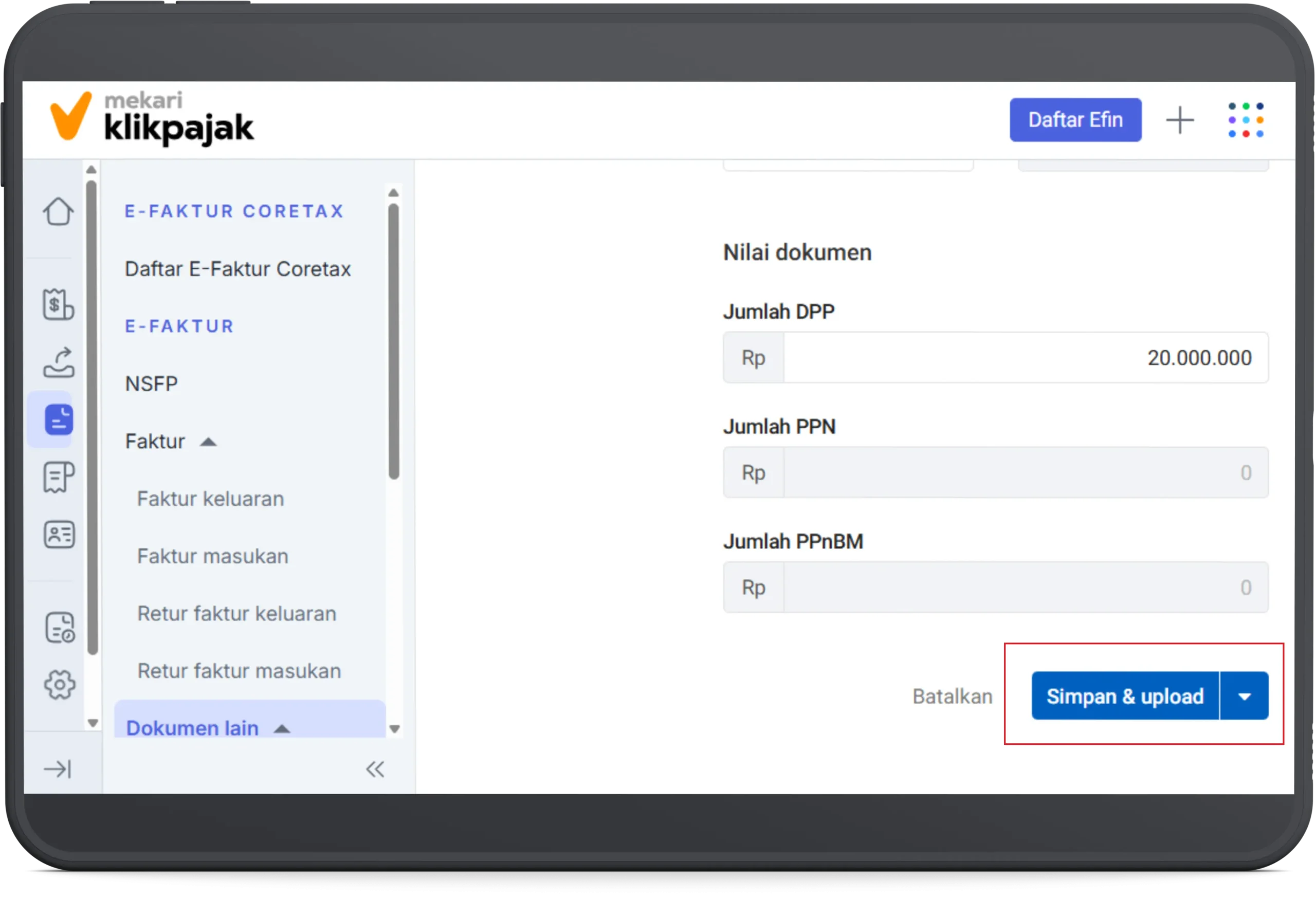Open the dollar receipt sidebar icon
1316x898 pixels.
click(x=58, y=304)
